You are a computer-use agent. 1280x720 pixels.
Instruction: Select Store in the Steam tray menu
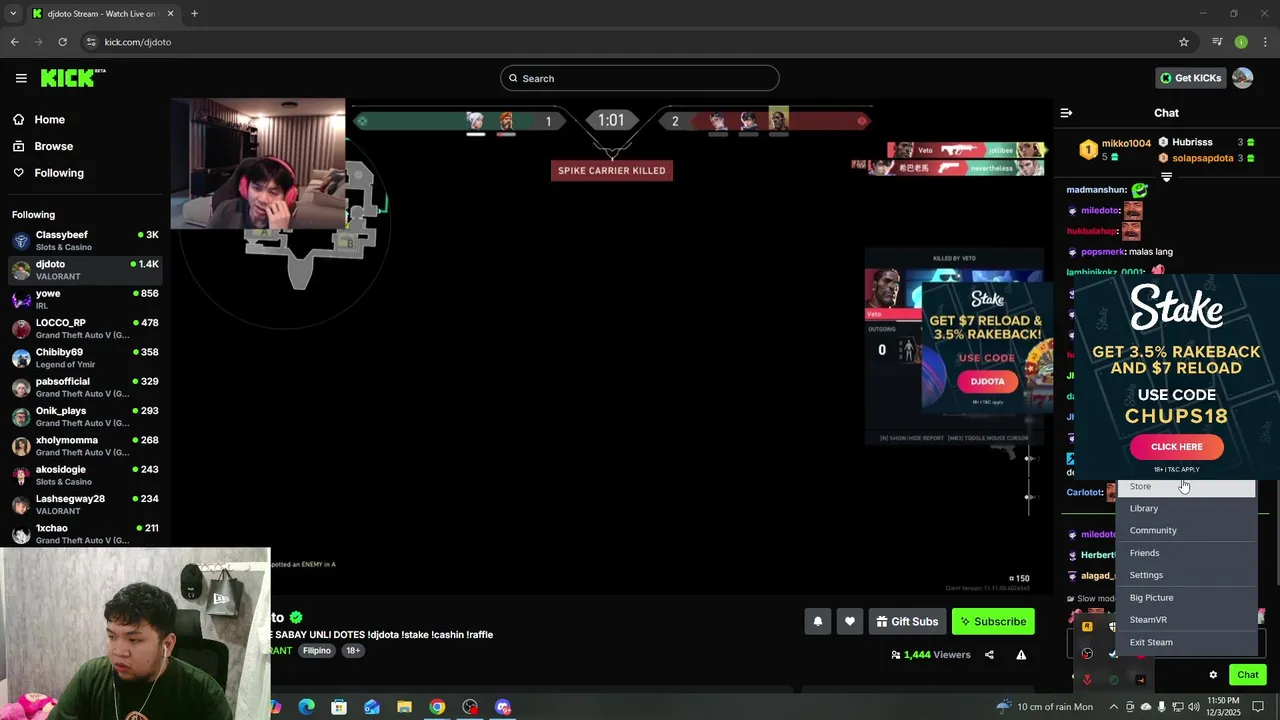point(1186,487)
